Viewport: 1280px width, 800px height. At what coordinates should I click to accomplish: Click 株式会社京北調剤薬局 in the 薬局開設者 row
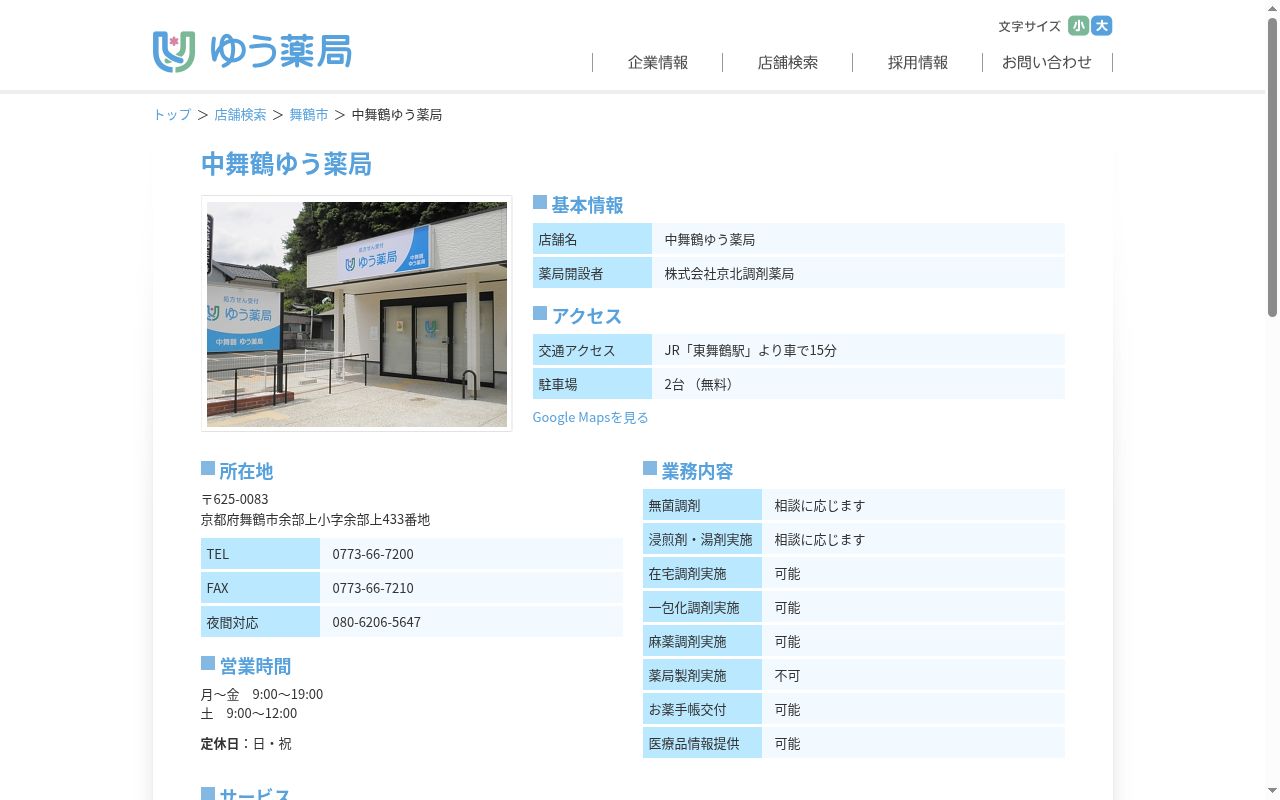pyautogui.click(x=729, y=273)
